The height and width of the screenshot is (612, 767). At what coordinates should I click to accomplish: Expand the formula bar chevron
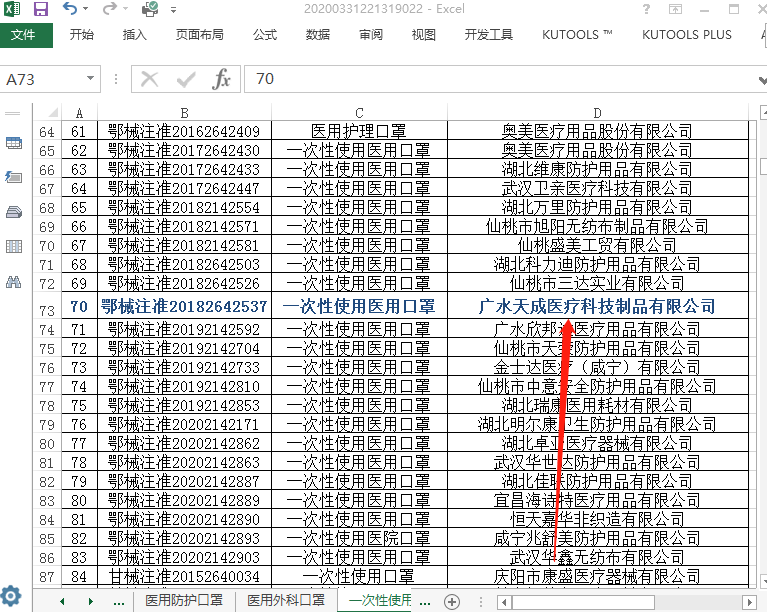(762, 80)
